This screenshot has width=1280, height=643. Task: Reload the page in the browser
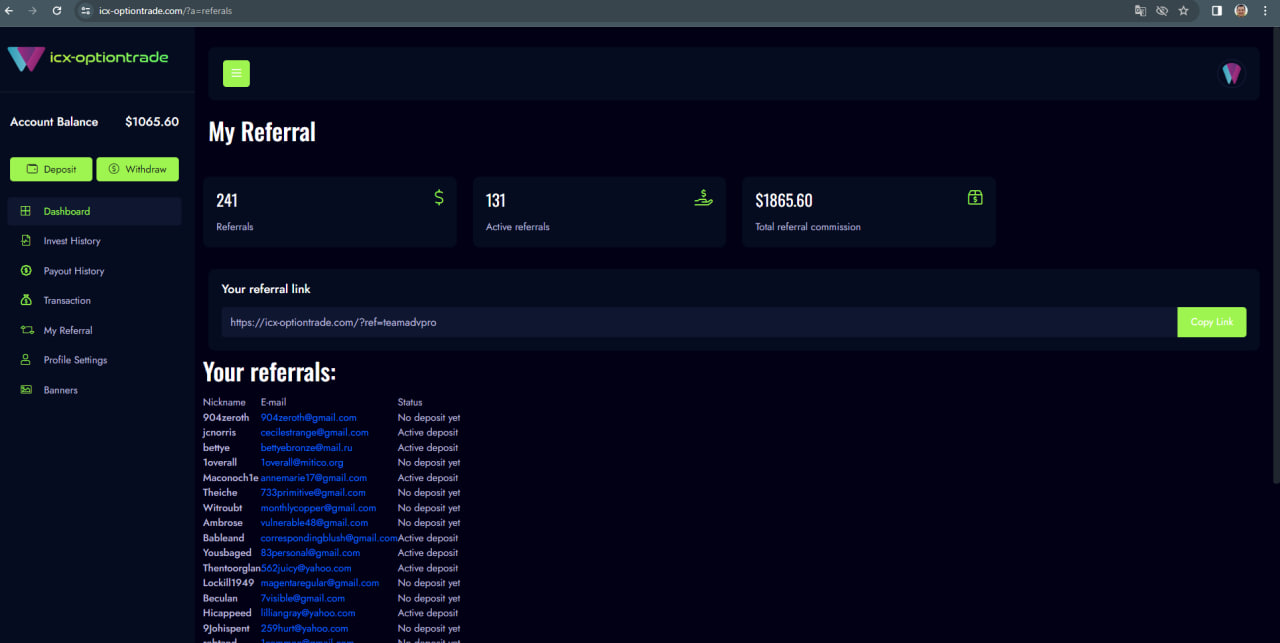point(56,10)
